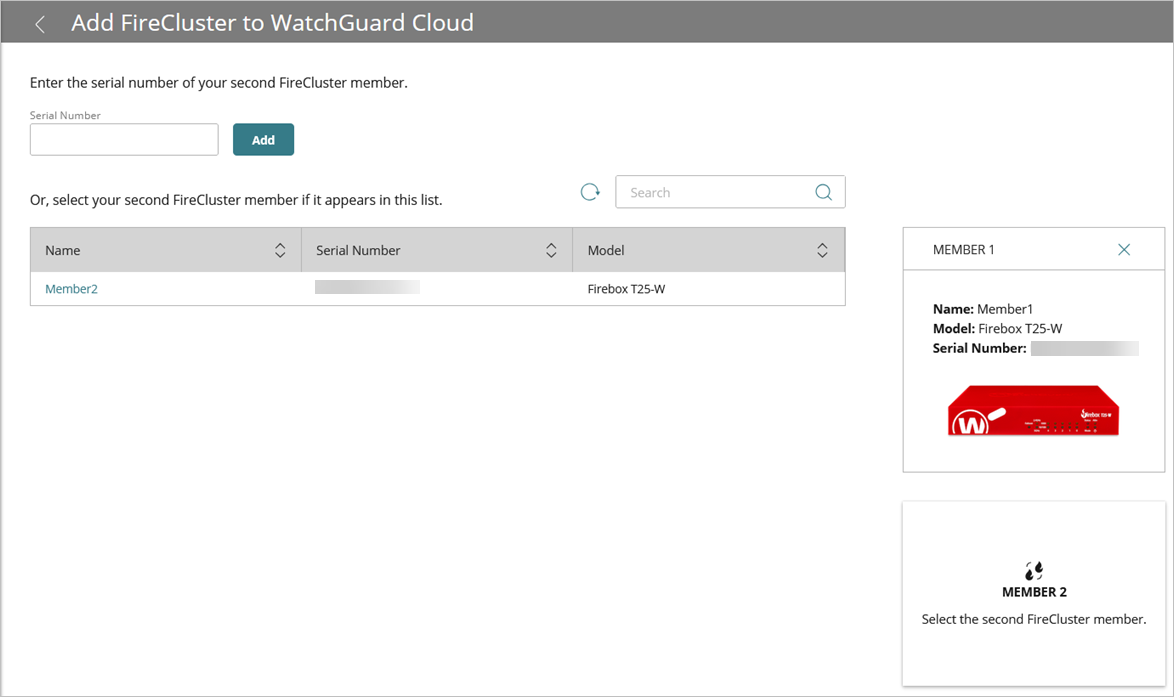Viewport: 1174px width, 697px height.
Task: Refresh the FireCluster member list
Action: pyautogui.click(x=589, y=191)
